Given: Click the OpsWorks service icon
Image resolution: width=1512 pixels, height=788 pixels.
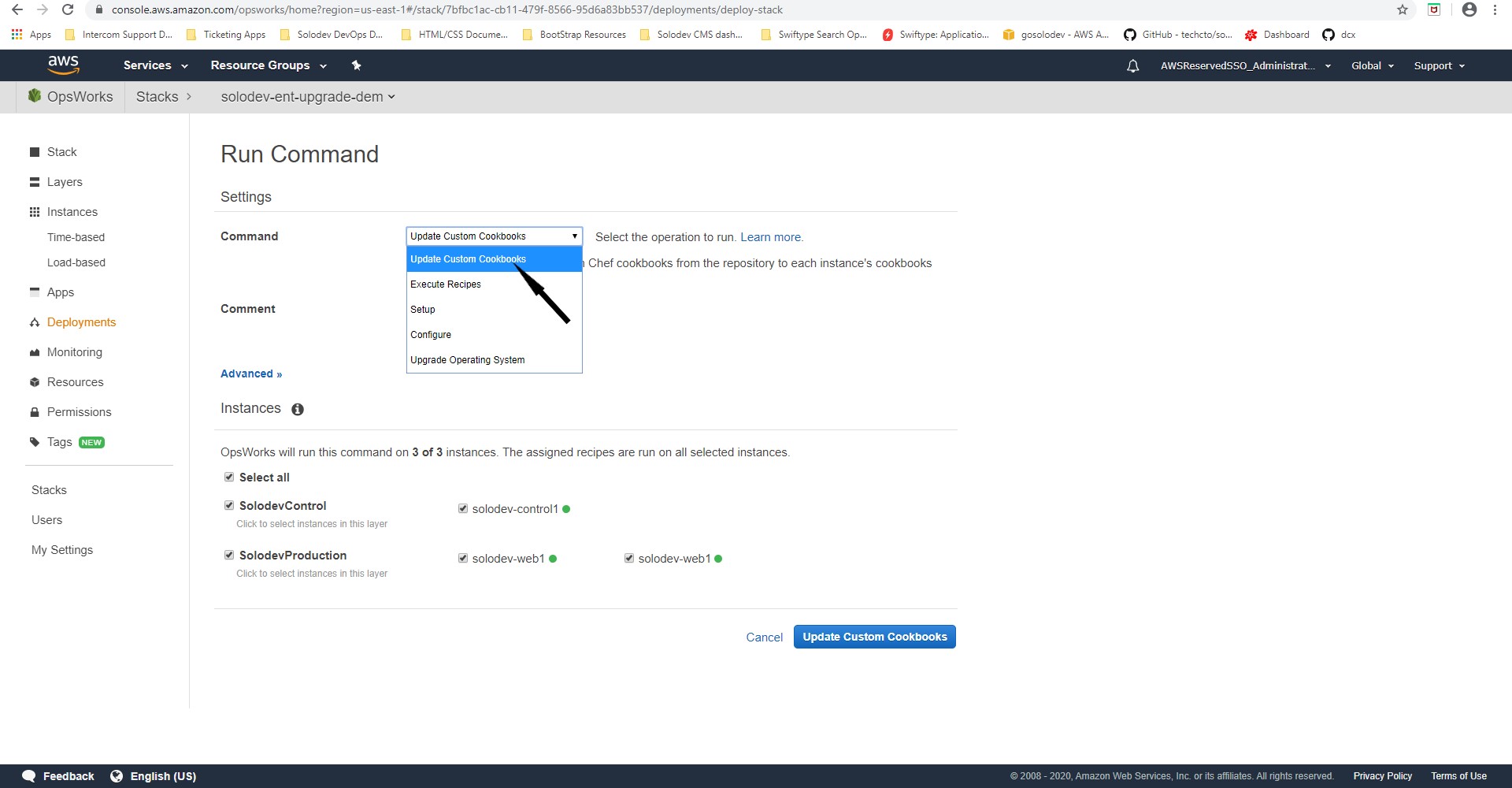Looking at the screenshot, I should coord(35,96).
